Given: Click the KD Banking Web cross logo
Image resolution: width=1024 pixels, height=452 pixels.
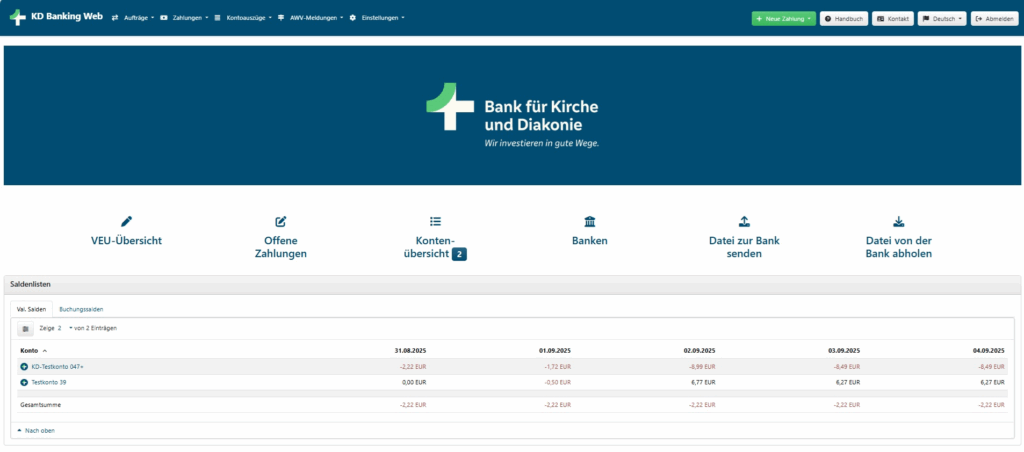Looking at the screenshot, I should 18,18.
